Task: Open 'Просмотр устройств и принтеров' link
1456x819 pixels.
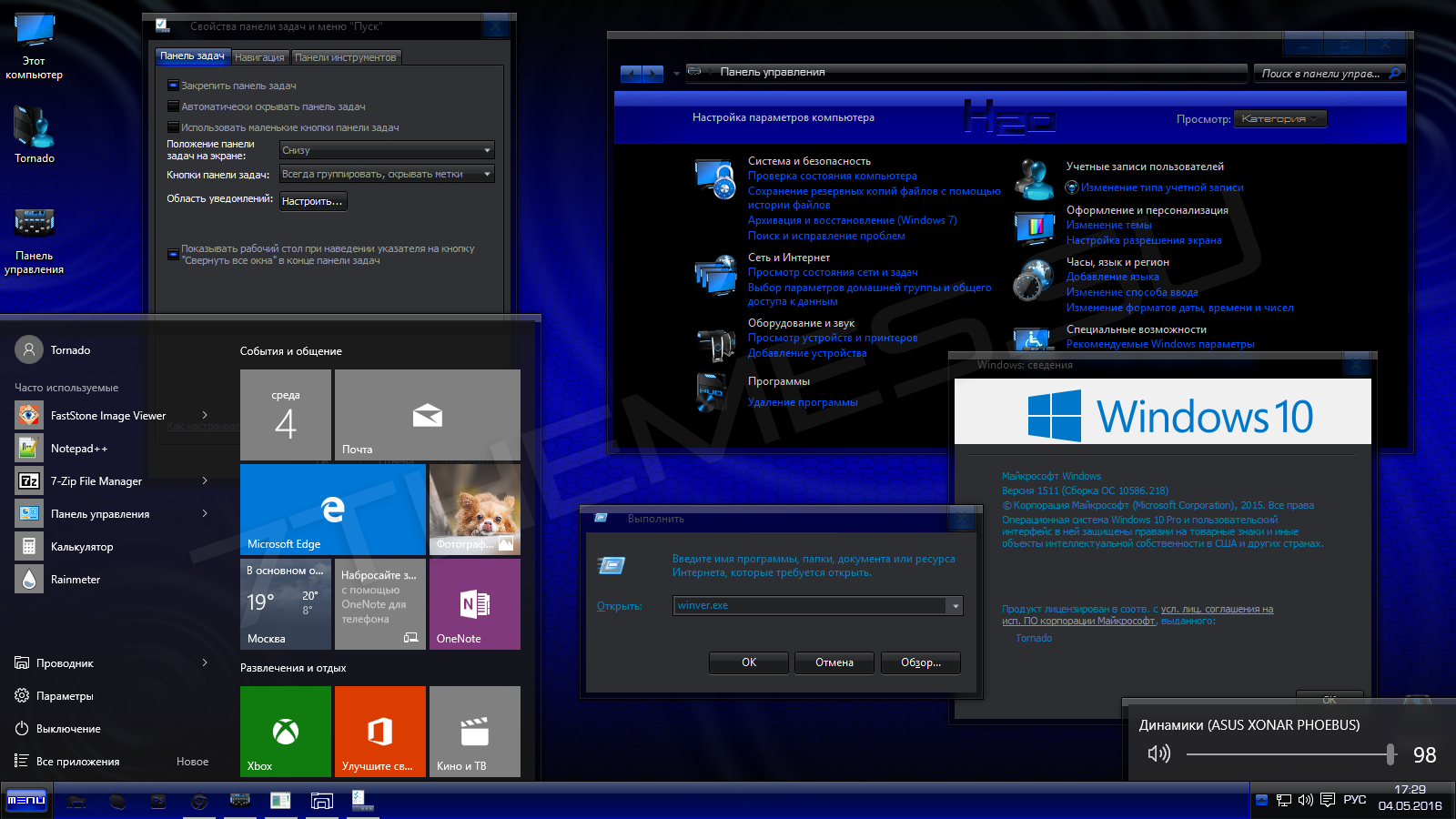Action: (x=833, y=338)
